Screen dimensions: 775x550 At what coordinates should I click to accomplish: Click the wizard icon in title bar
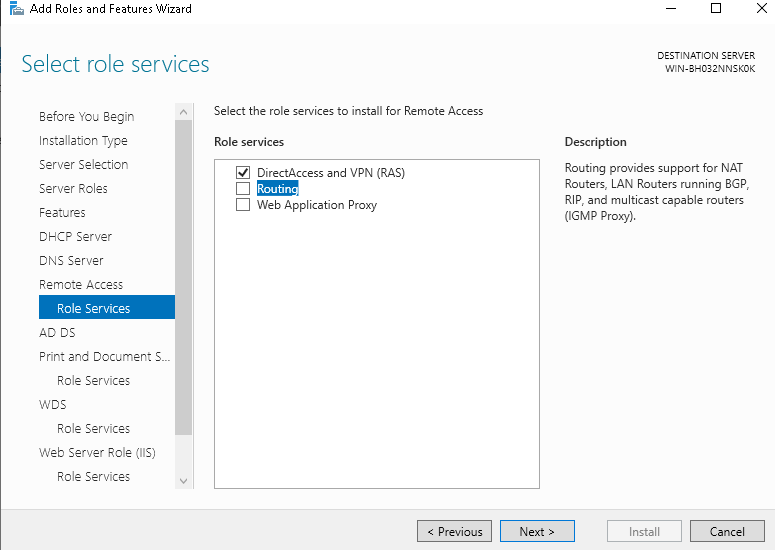click(15, 9)
